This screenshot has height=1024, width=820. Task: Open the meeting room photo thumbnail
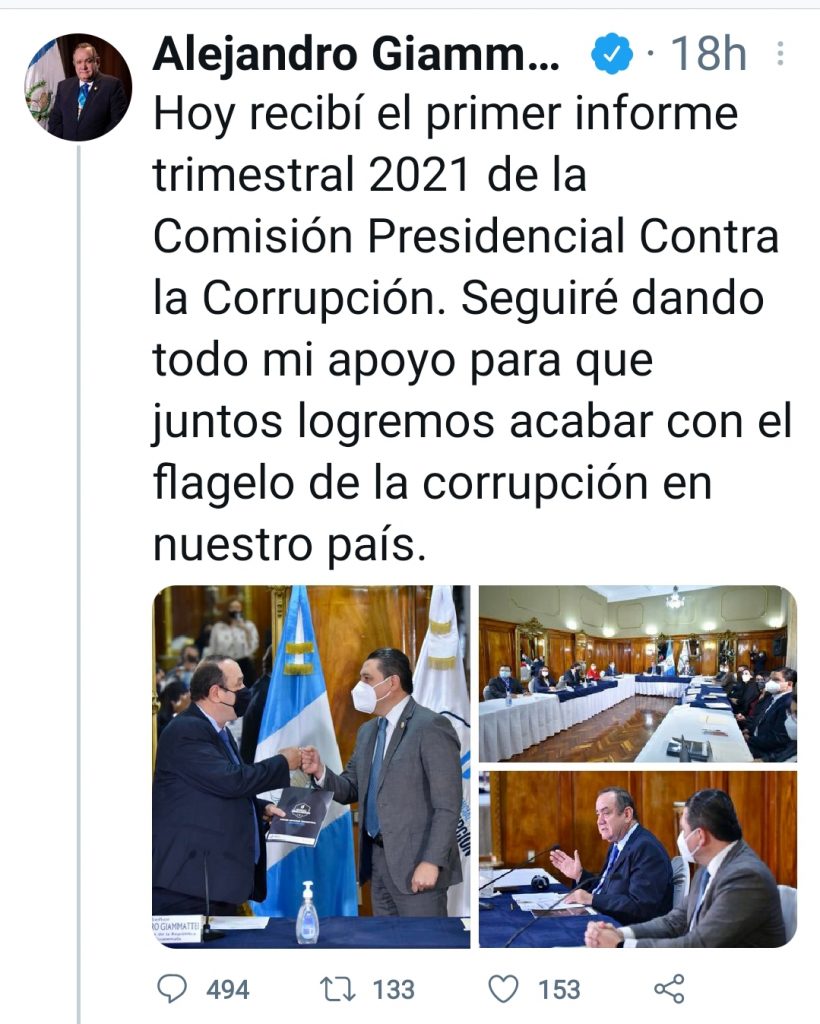(x=638, y=673)
